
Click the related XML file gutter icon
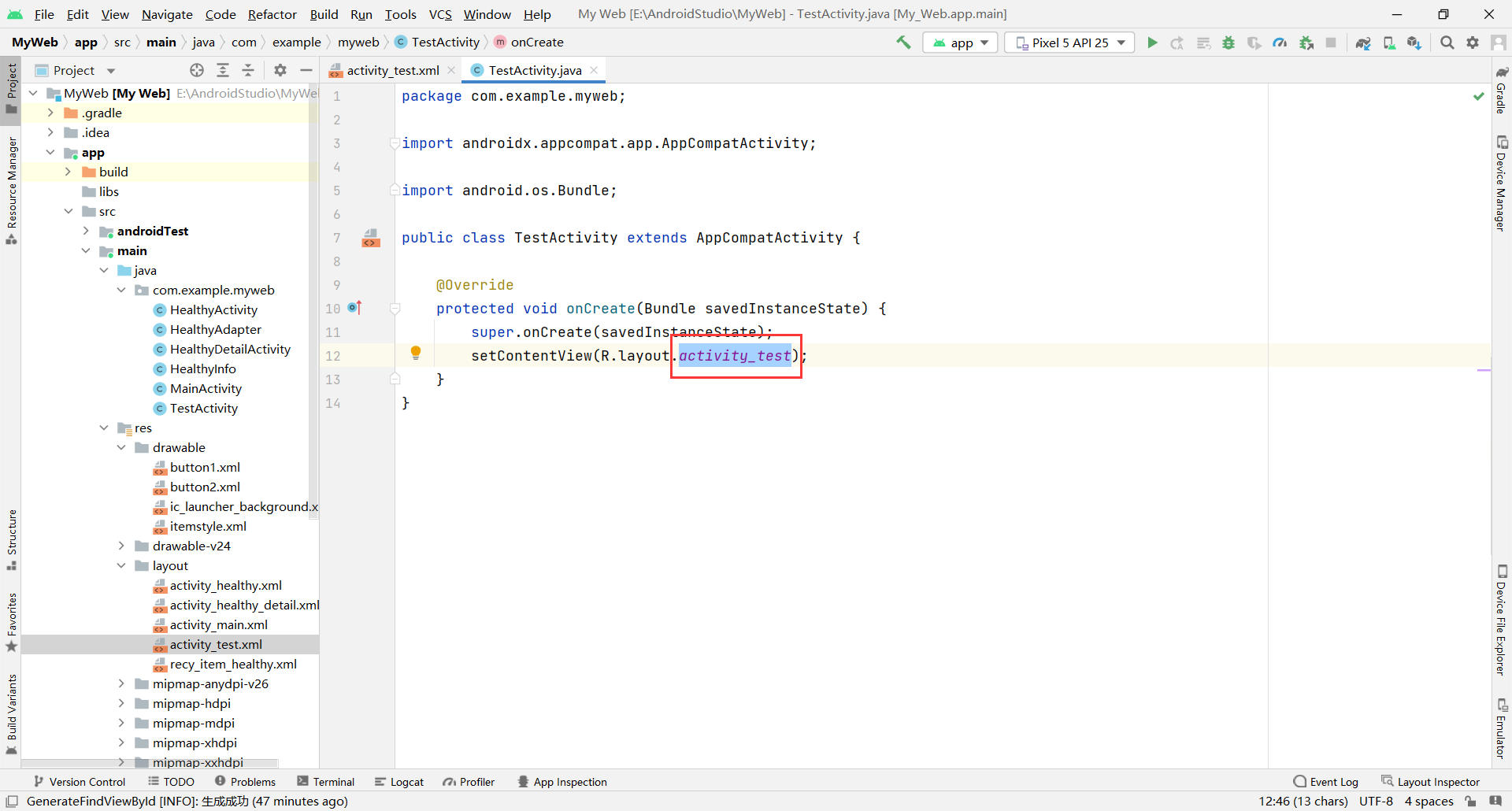click(371, 238)
